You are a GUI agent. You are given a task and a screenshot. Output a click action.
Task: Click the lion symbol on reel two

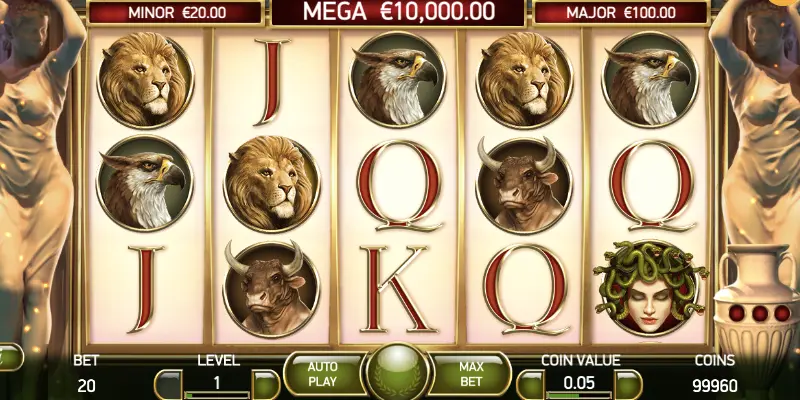(271, 184)
